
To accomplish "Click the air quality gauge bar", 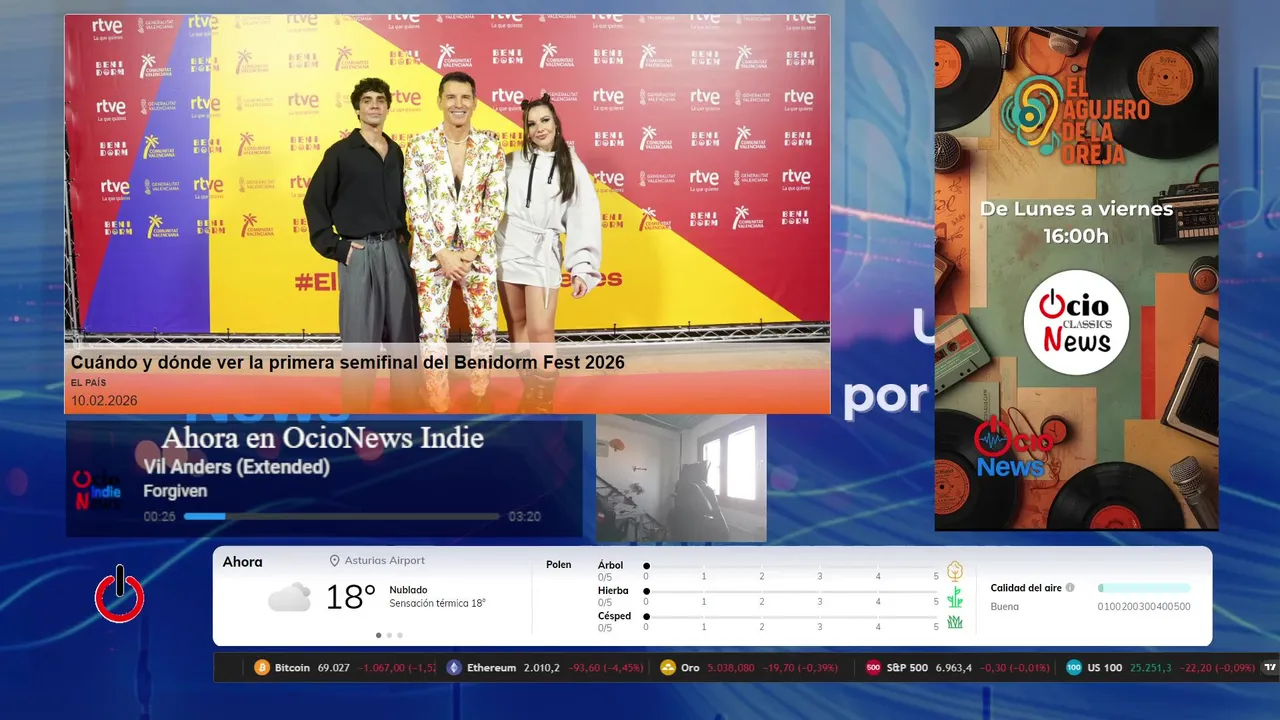I will click(x=1144, y=588).
